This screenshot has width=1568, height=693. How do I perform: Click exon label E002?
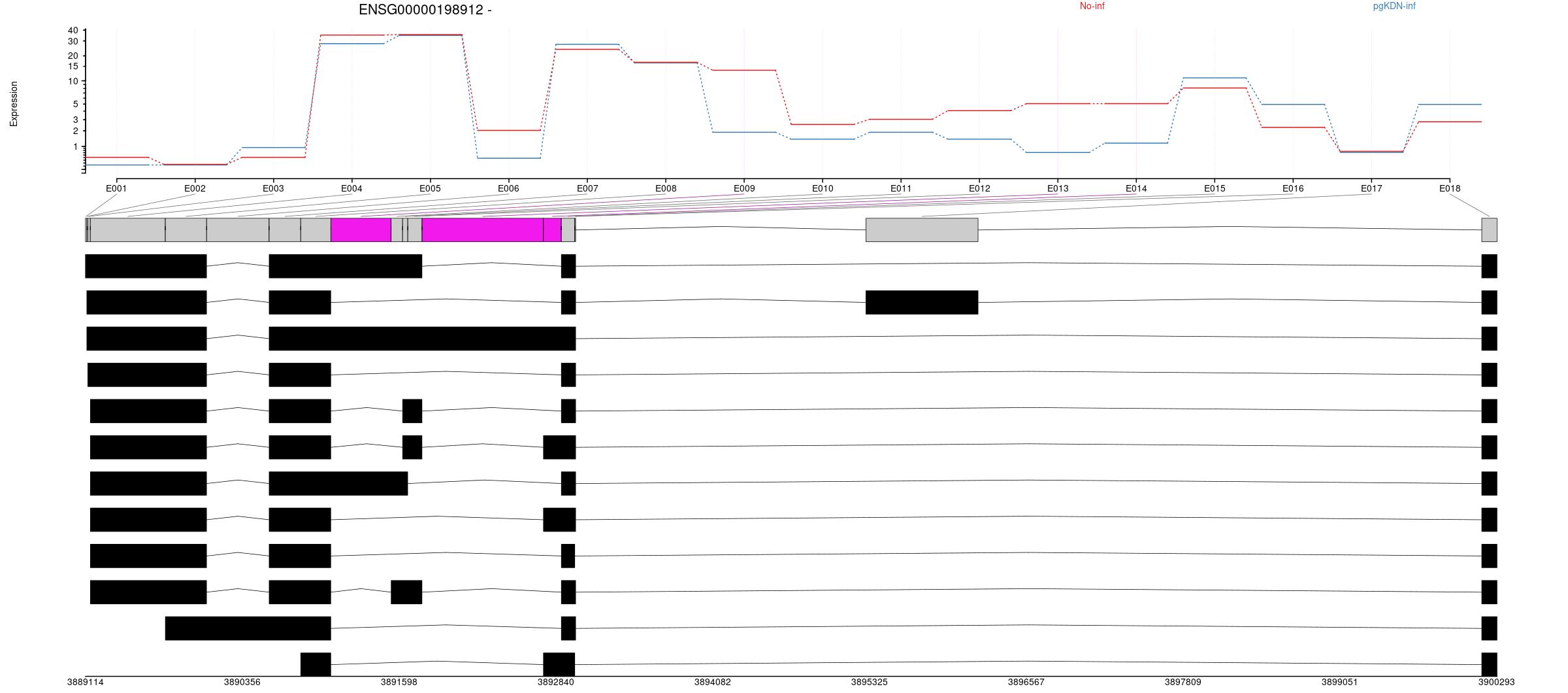click(x=195, y=188)
